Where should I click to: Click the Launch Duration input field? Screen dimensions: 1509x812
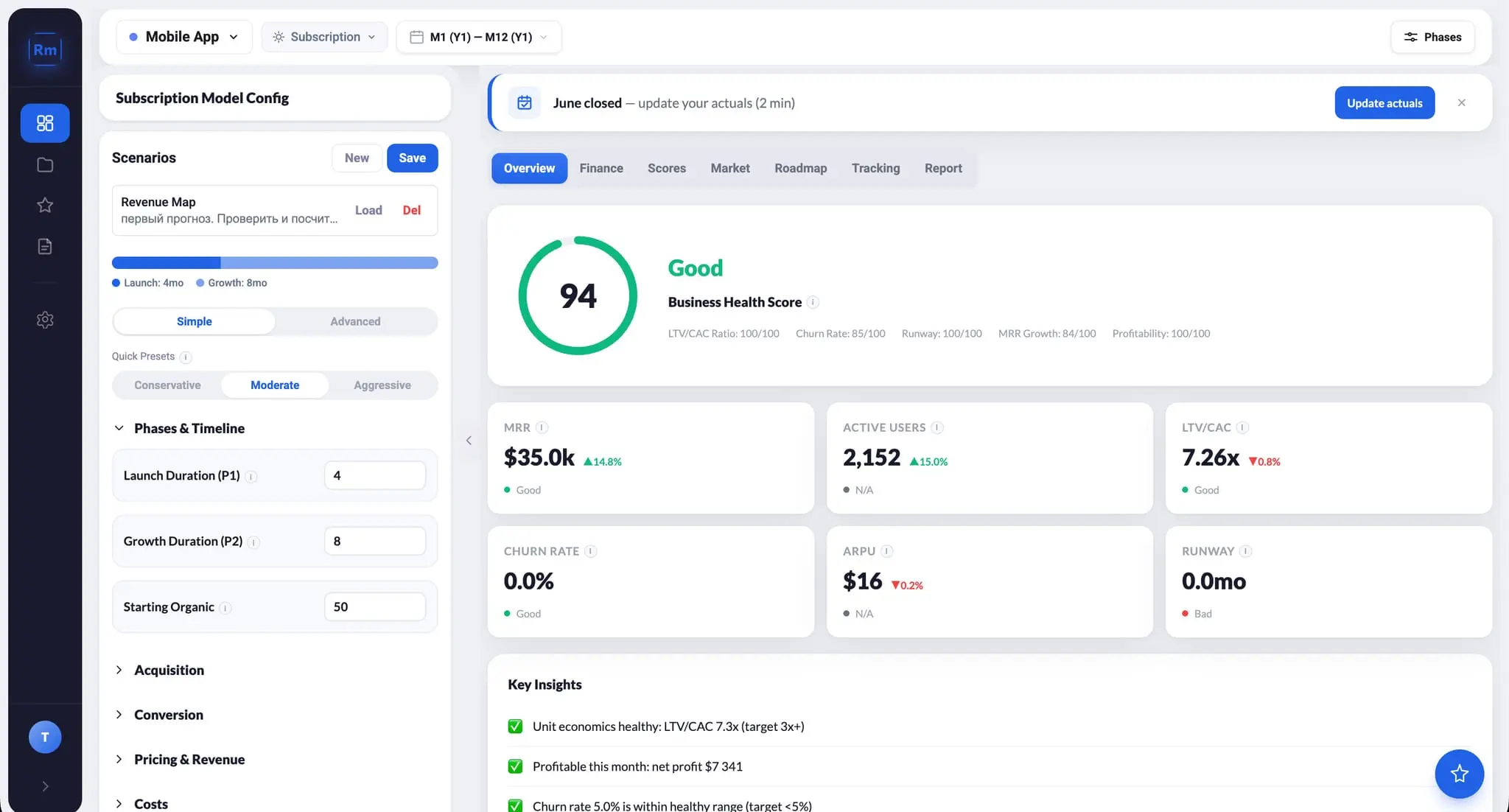click(375, 475)
